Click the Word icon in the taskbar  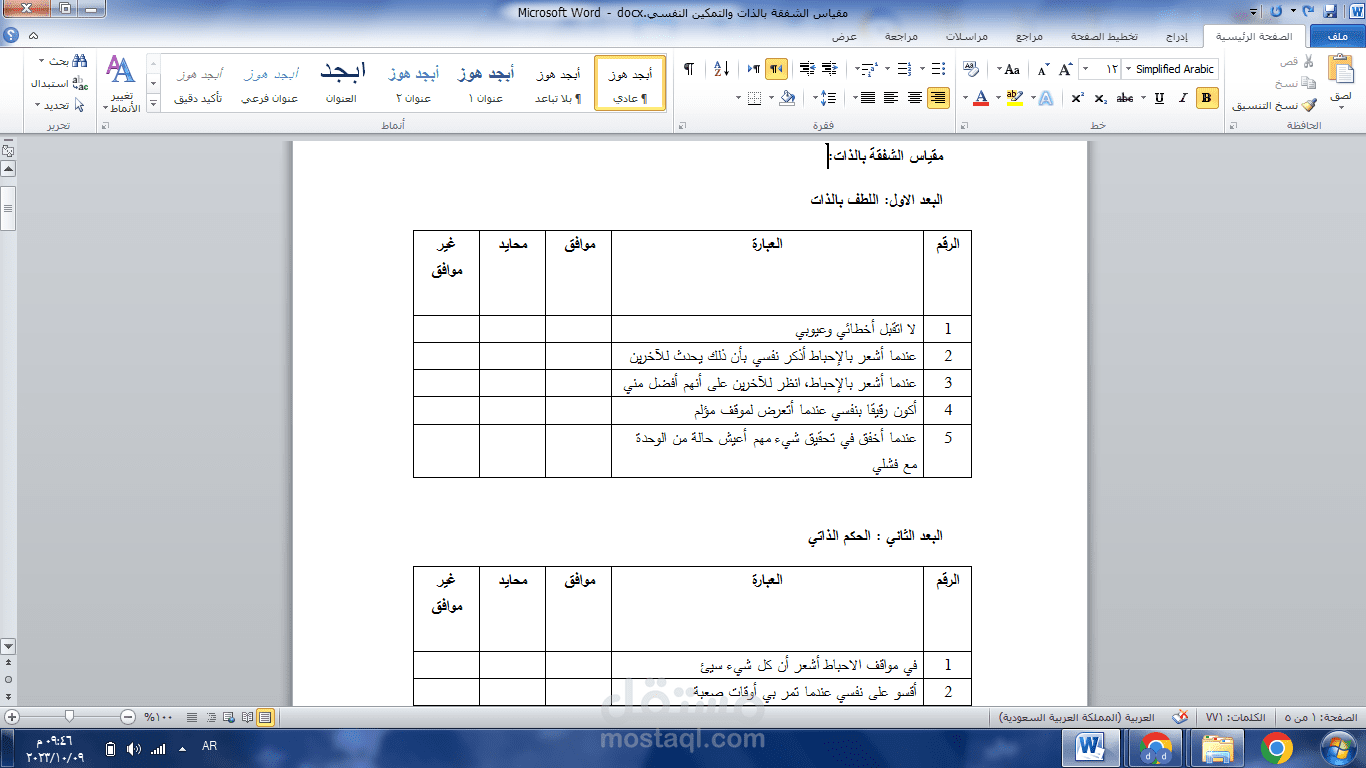pyautogui.click(x=1093, y=748)
